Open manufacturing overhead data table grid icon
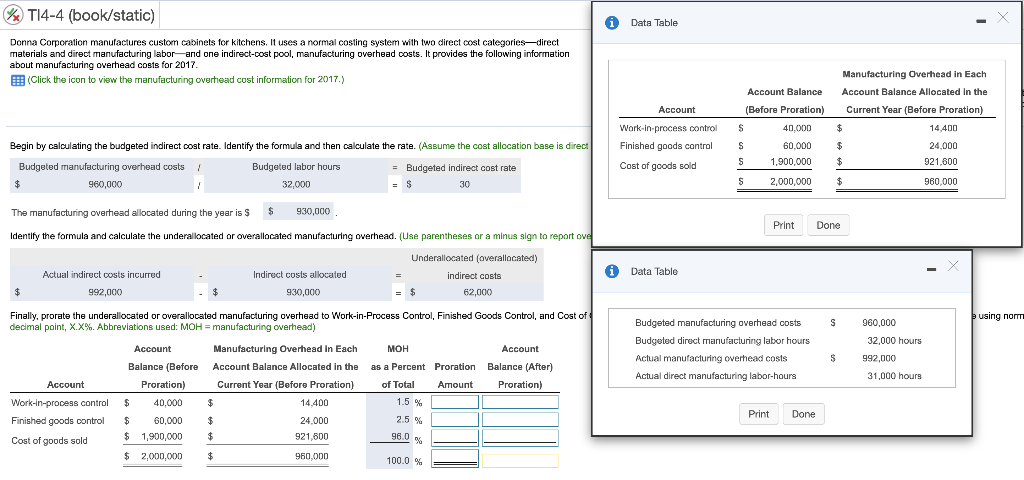This screenshot has height=480, width=1024. coord(18,80)
